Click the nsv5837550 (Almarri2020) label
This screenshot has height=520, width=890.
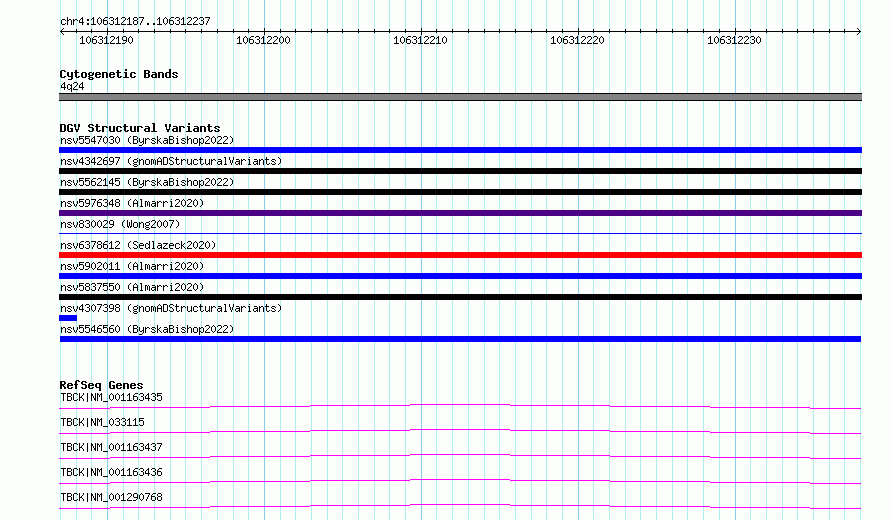pos(132,287)
